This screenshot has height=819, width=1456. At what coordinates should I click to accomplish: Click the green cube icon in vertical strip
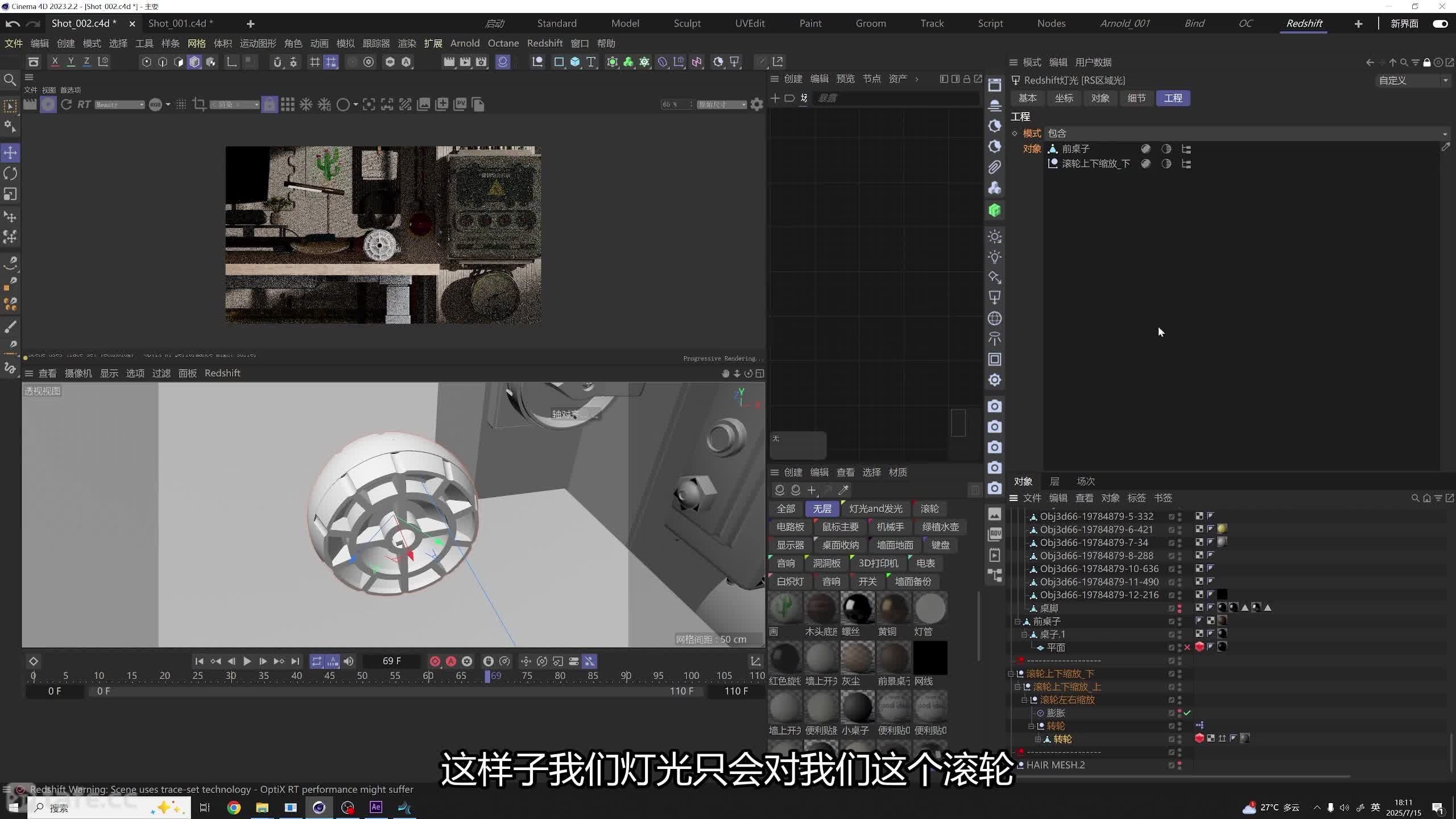(x=995, y=210)
